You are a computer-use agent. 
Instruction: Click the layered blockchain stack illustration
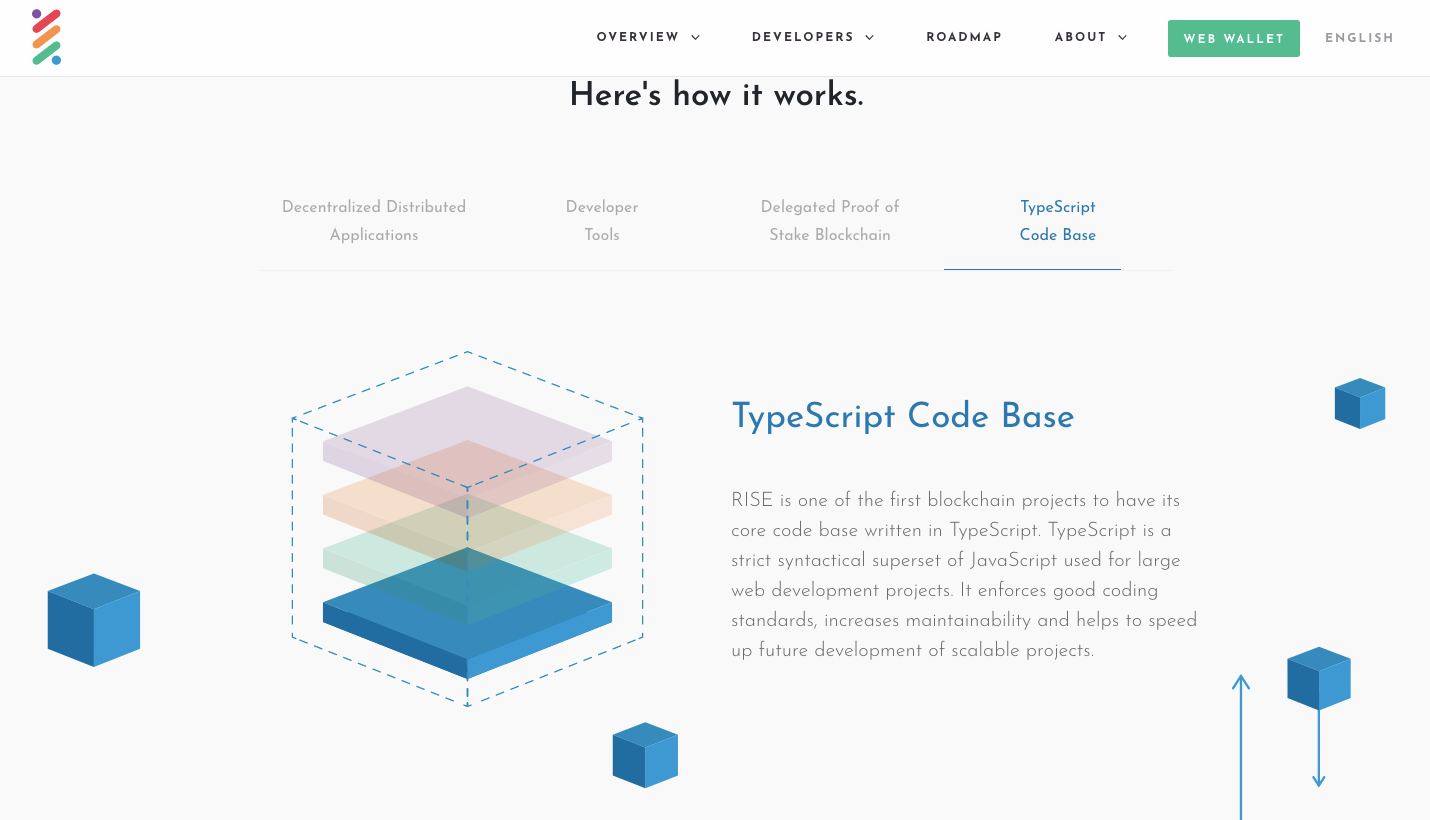[x=467, y=529]
